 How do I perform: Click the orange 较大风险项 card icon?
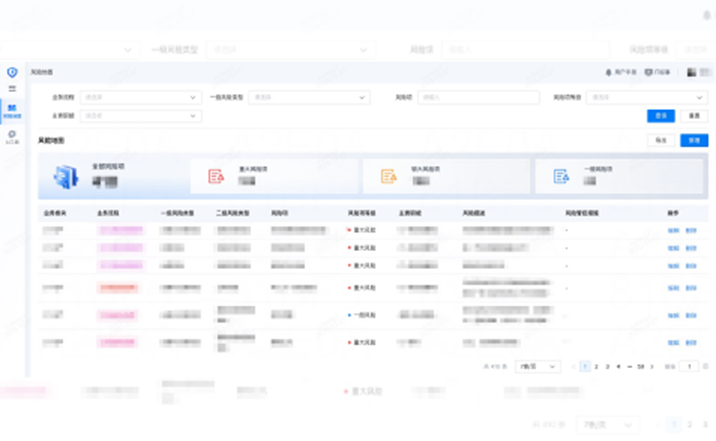(389, 176)
